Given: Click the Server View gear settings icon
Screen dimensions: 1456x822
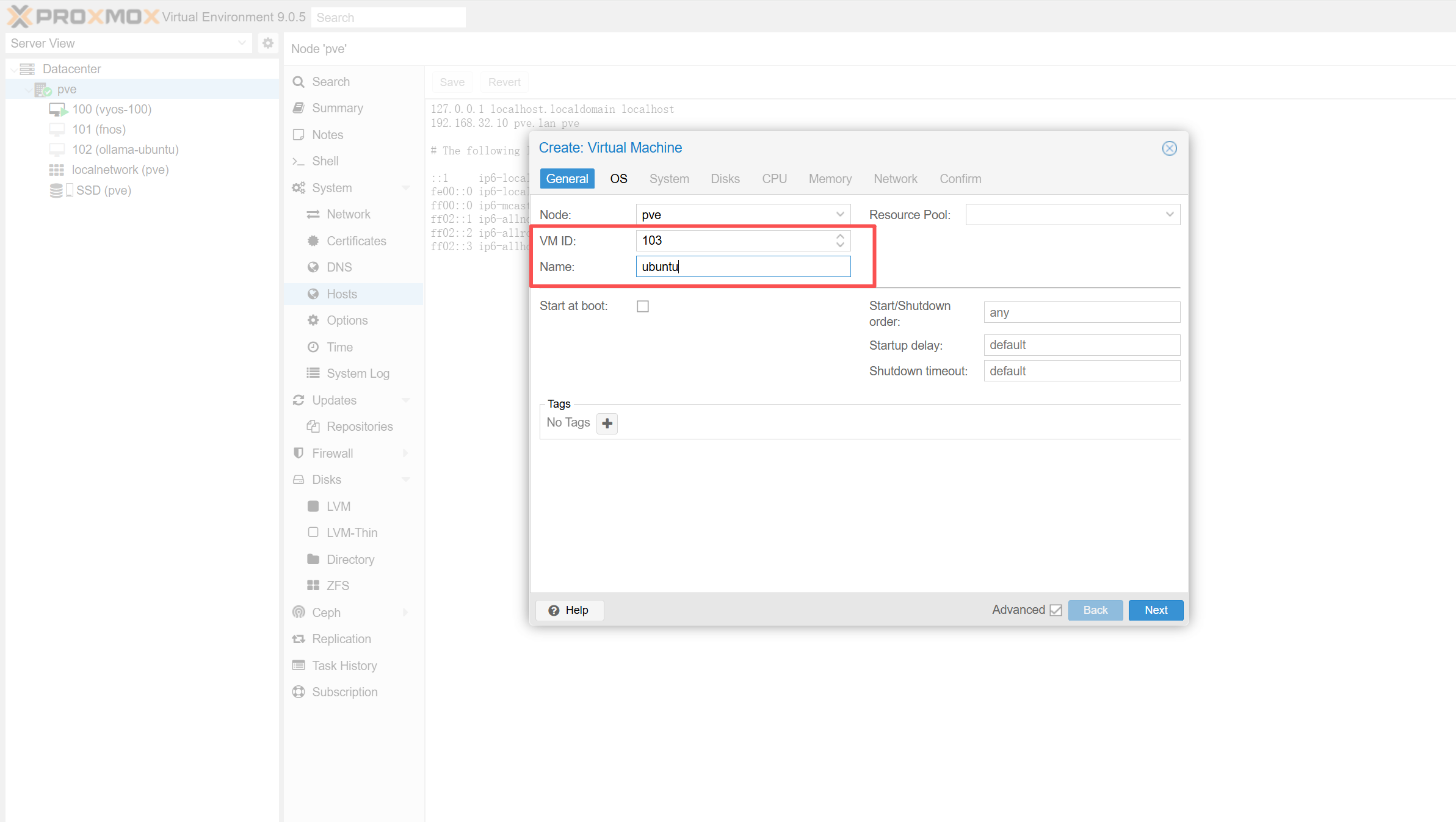Looking at the screenshot, I should pyautogui.click(x=267, y=43).
